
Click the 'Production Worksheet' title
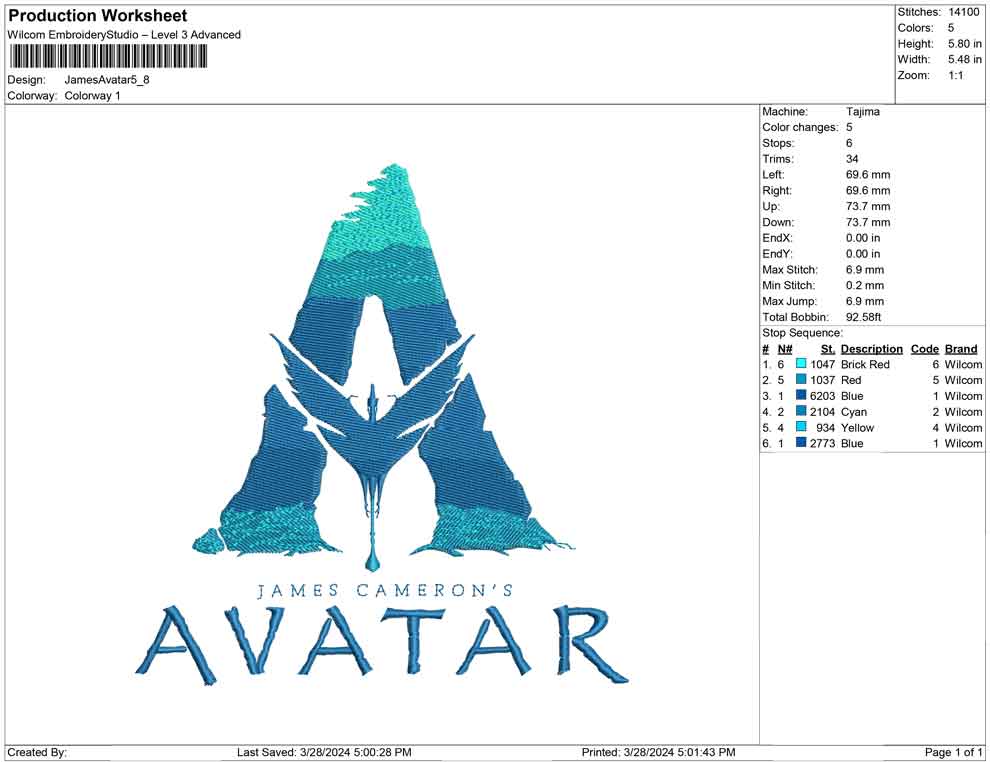[x=98, y=16]
